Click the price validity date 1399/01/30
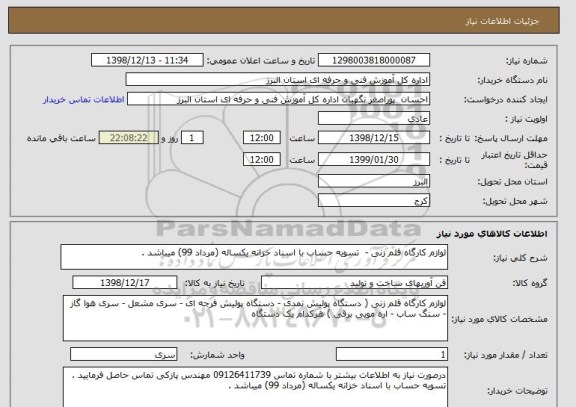Screen dimensions: 576x407 [x=374, y=159]
